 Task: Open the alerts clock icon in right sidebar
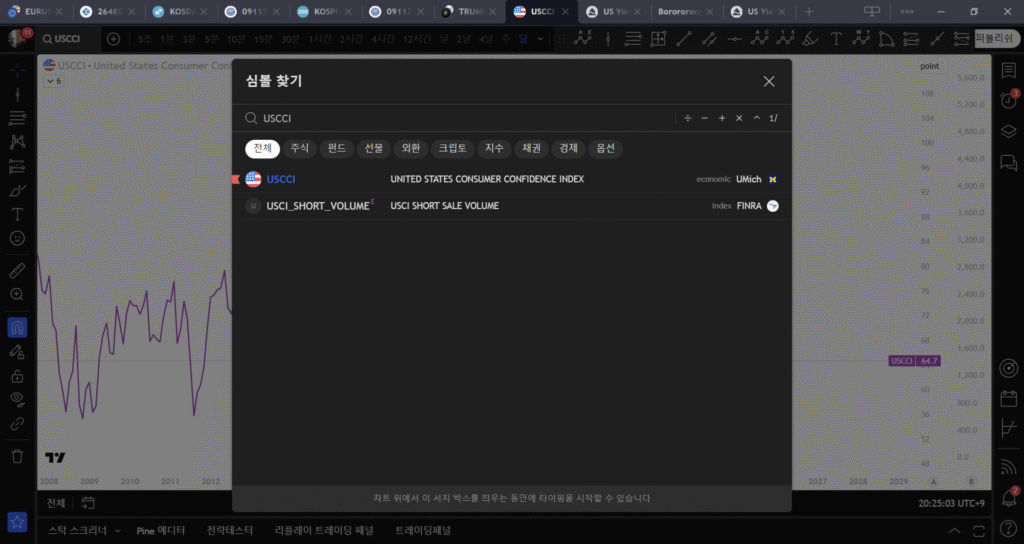1009,100
